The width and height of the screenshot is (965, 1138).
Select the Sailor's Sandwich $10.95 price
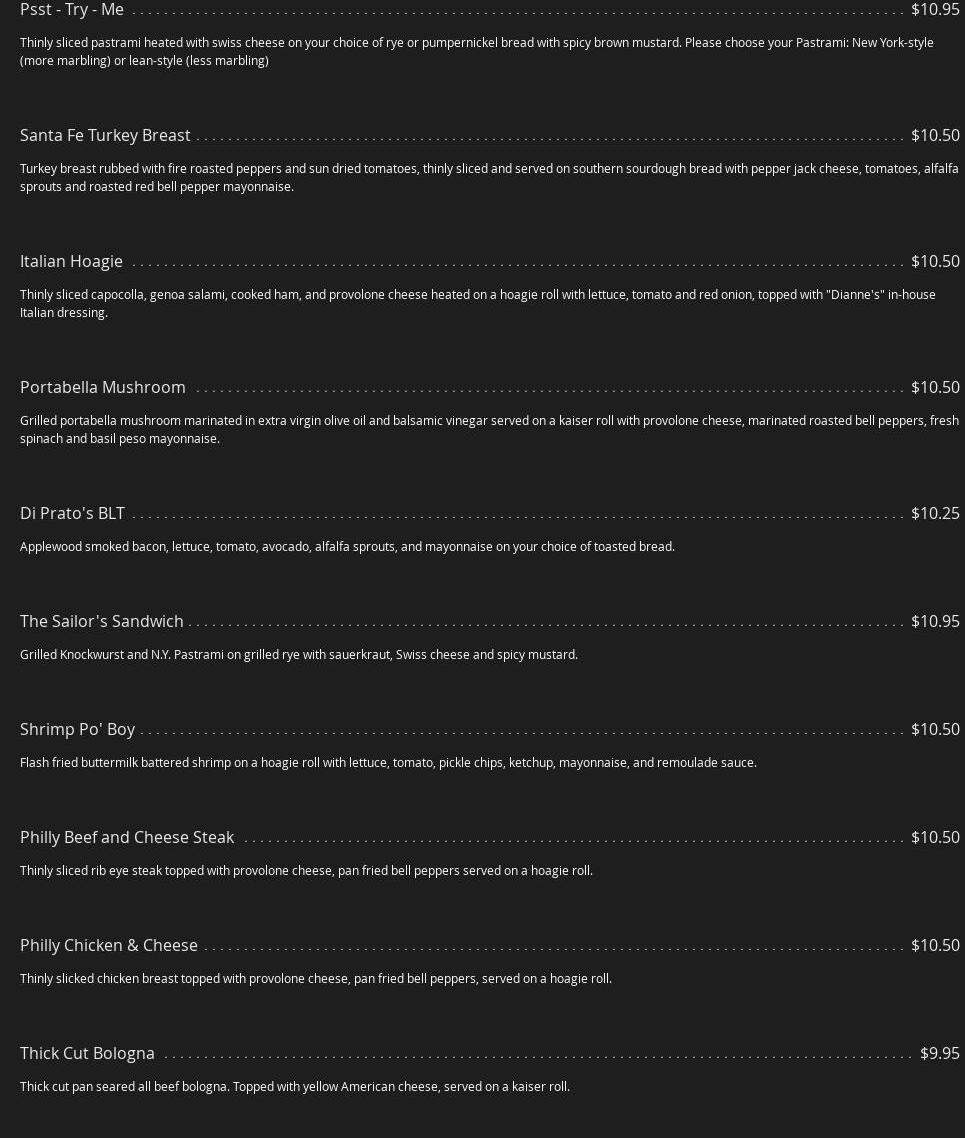point(935,621)
